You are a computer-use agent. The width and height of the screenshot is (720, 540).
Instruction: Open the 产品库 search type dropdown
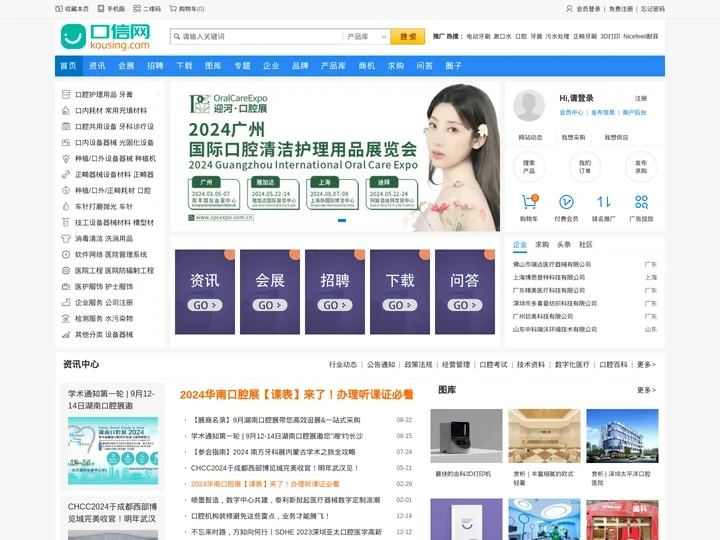click(366, 36)
